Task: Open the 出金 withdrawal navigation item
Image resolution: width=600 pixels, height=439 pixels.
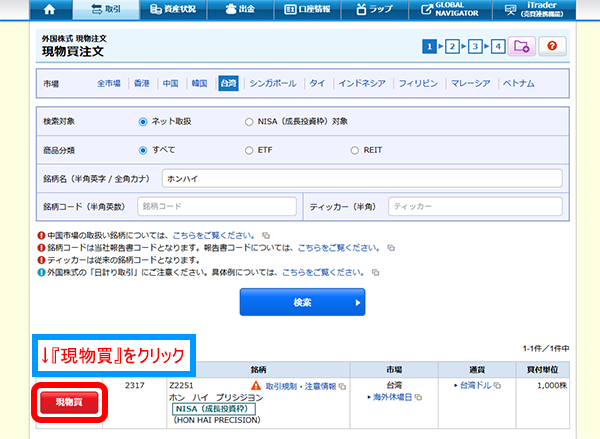Action: (238, 11)
